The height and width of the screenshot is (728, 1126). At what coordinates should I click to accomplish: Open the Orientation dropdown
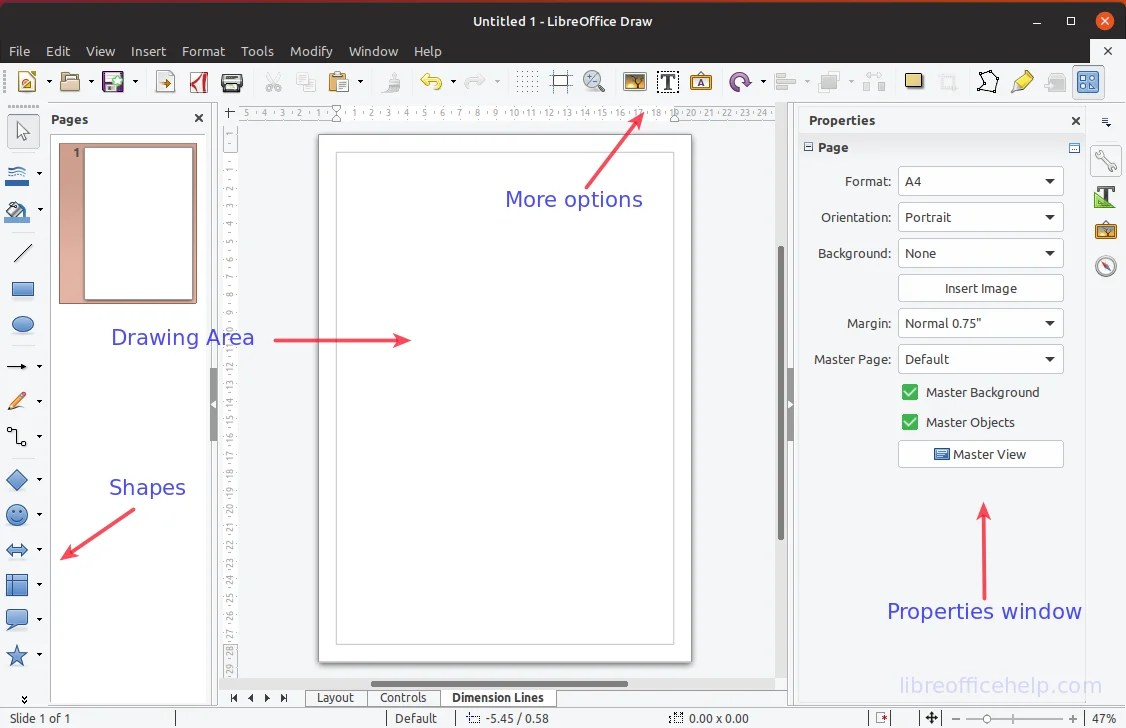pos(1049,217)
